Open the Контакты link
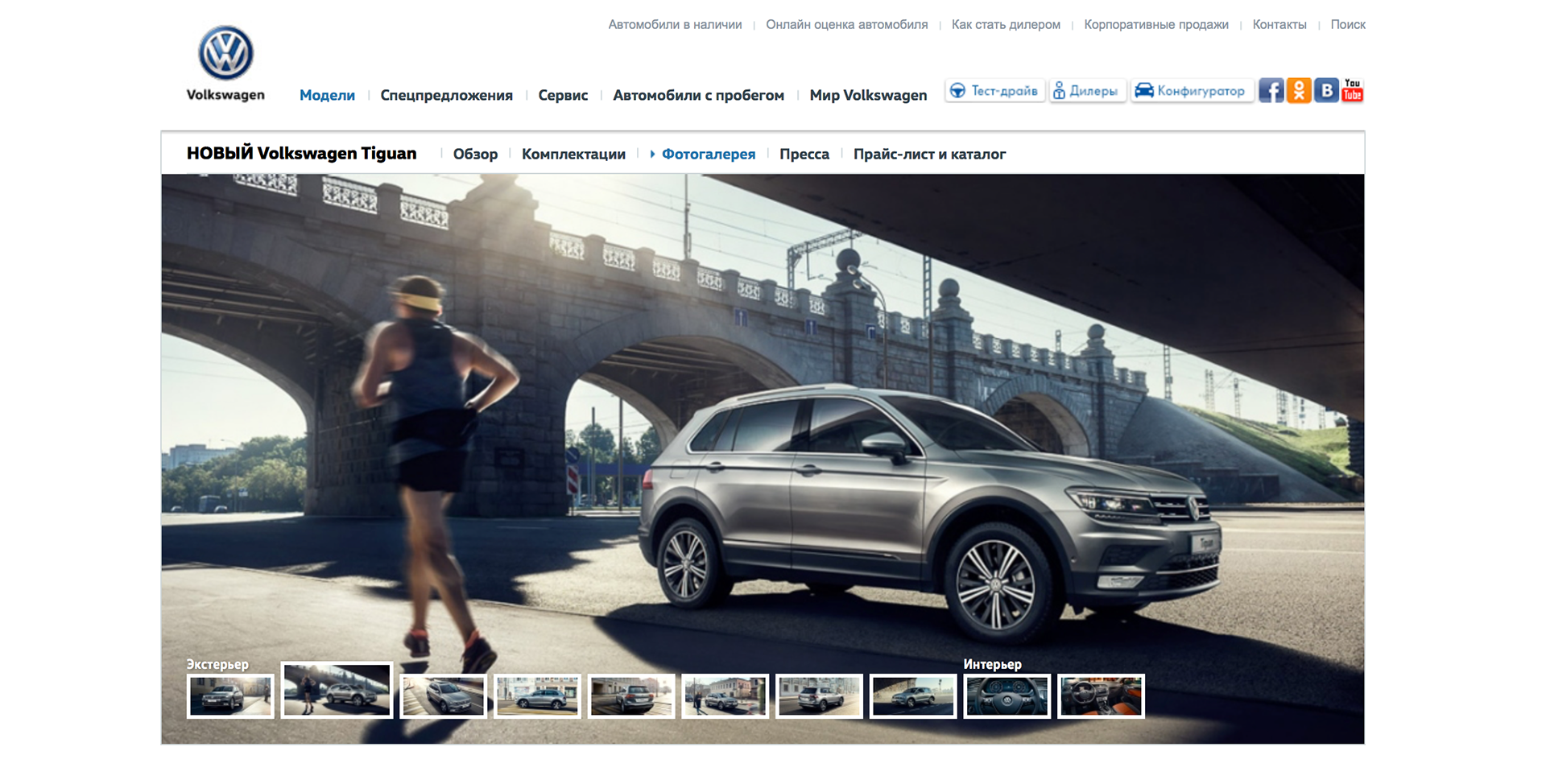This screenshot has height=784, width=1546. pyautogui.click(x=1279, y=25)
